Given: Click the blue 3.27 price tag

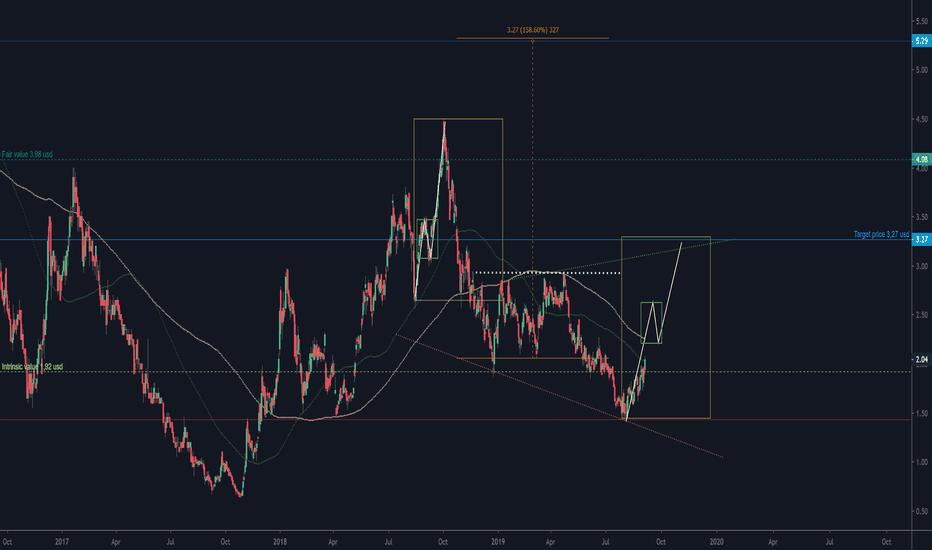Looking at the screenshot, I should (921, 240).
